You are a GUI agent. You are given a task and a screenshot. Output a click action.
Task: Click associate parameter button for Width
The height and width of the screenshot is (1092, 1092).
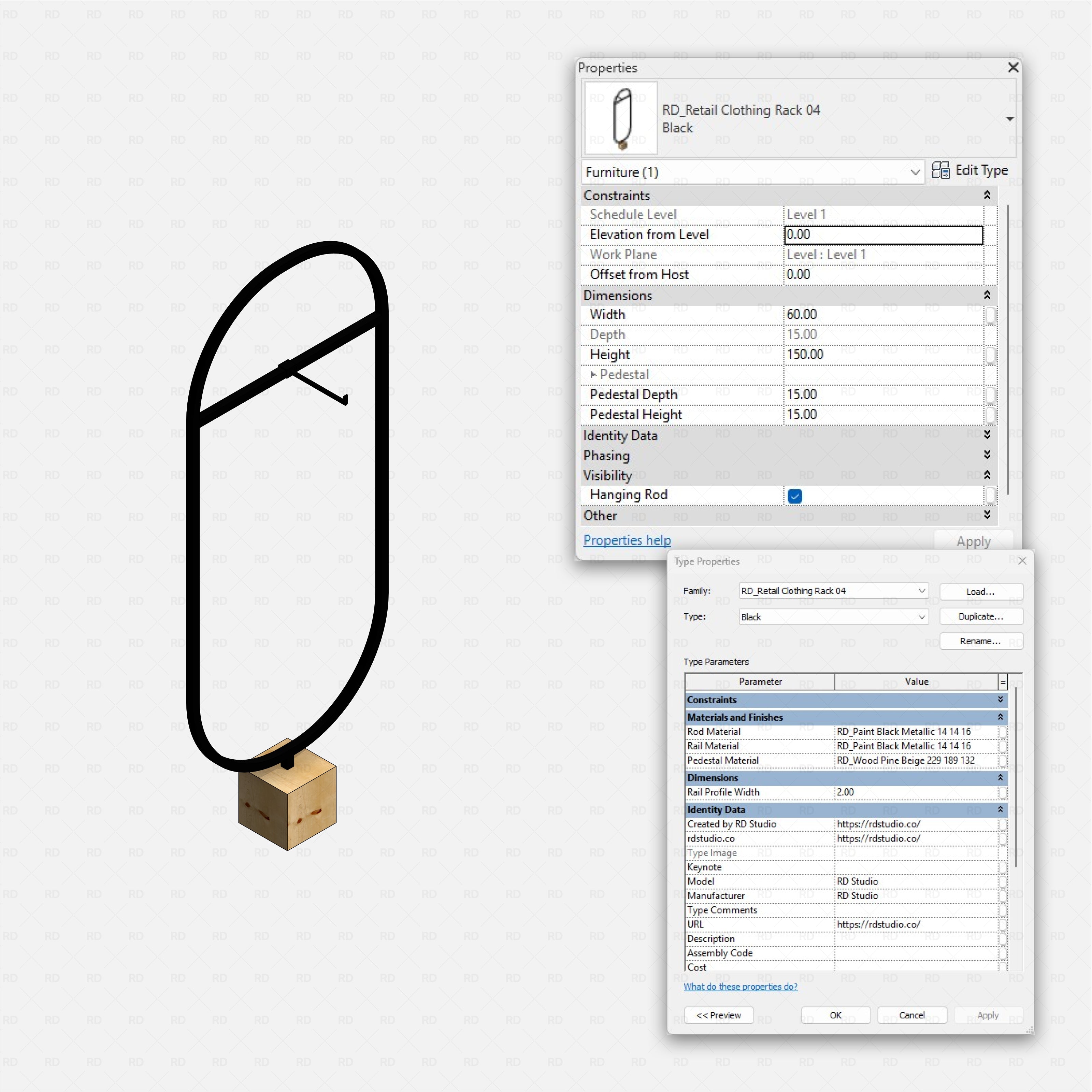point(990,315)
